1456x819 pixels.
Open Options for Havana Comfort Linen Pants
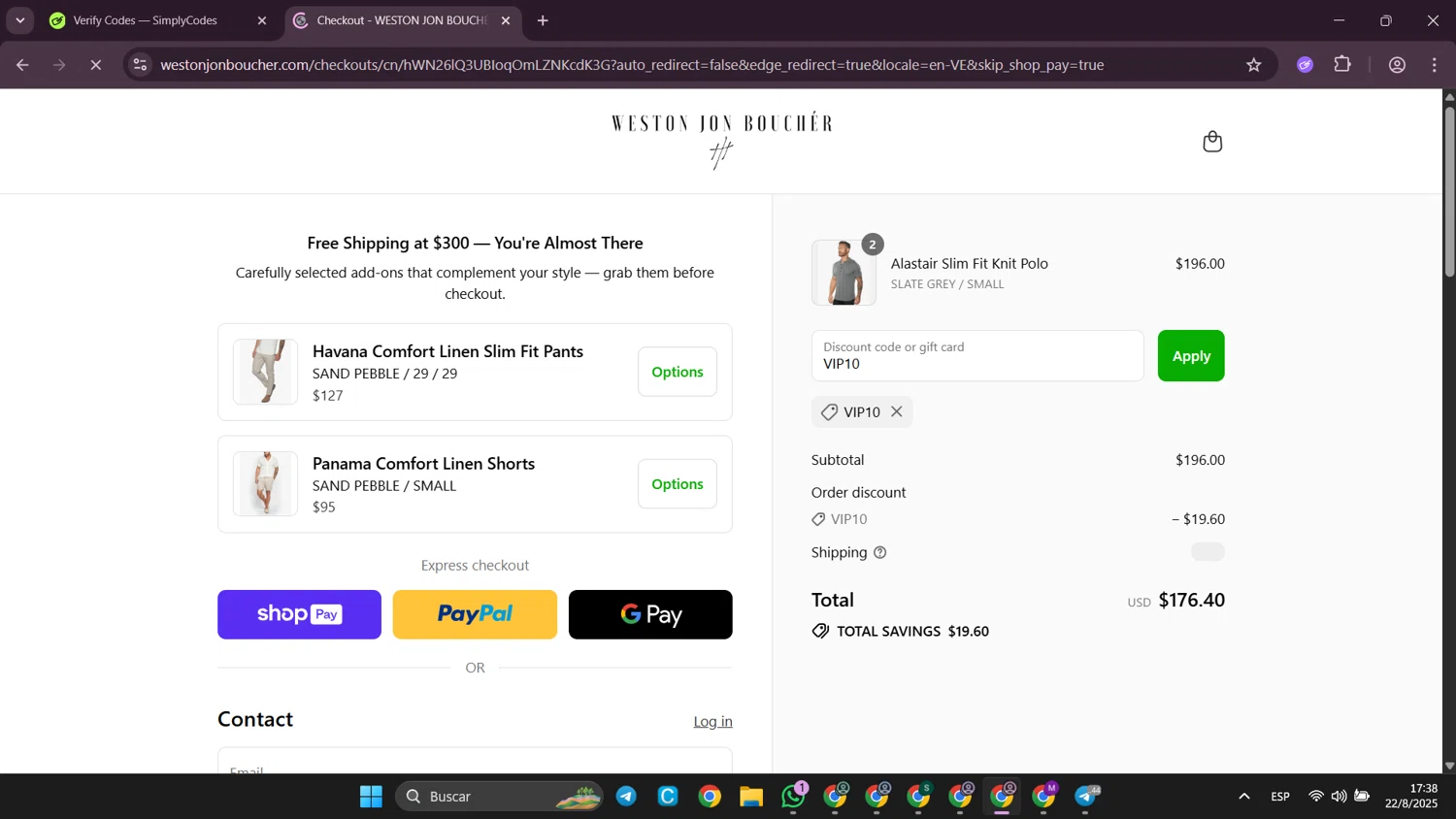pyautogui.click(x=677, y=372)
